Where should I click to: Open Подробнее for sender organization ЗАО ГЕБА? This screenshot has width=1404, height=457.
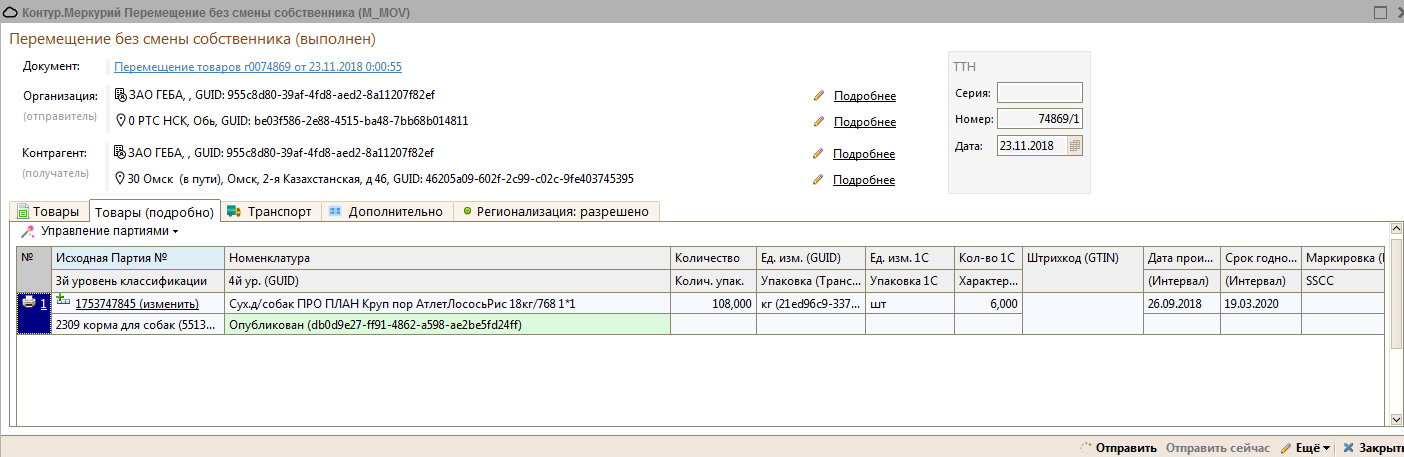pos(865,96)
